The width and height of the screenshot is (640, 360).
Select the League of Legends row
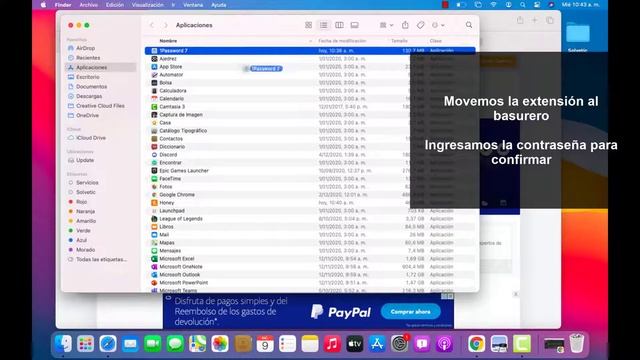point(310,219)
